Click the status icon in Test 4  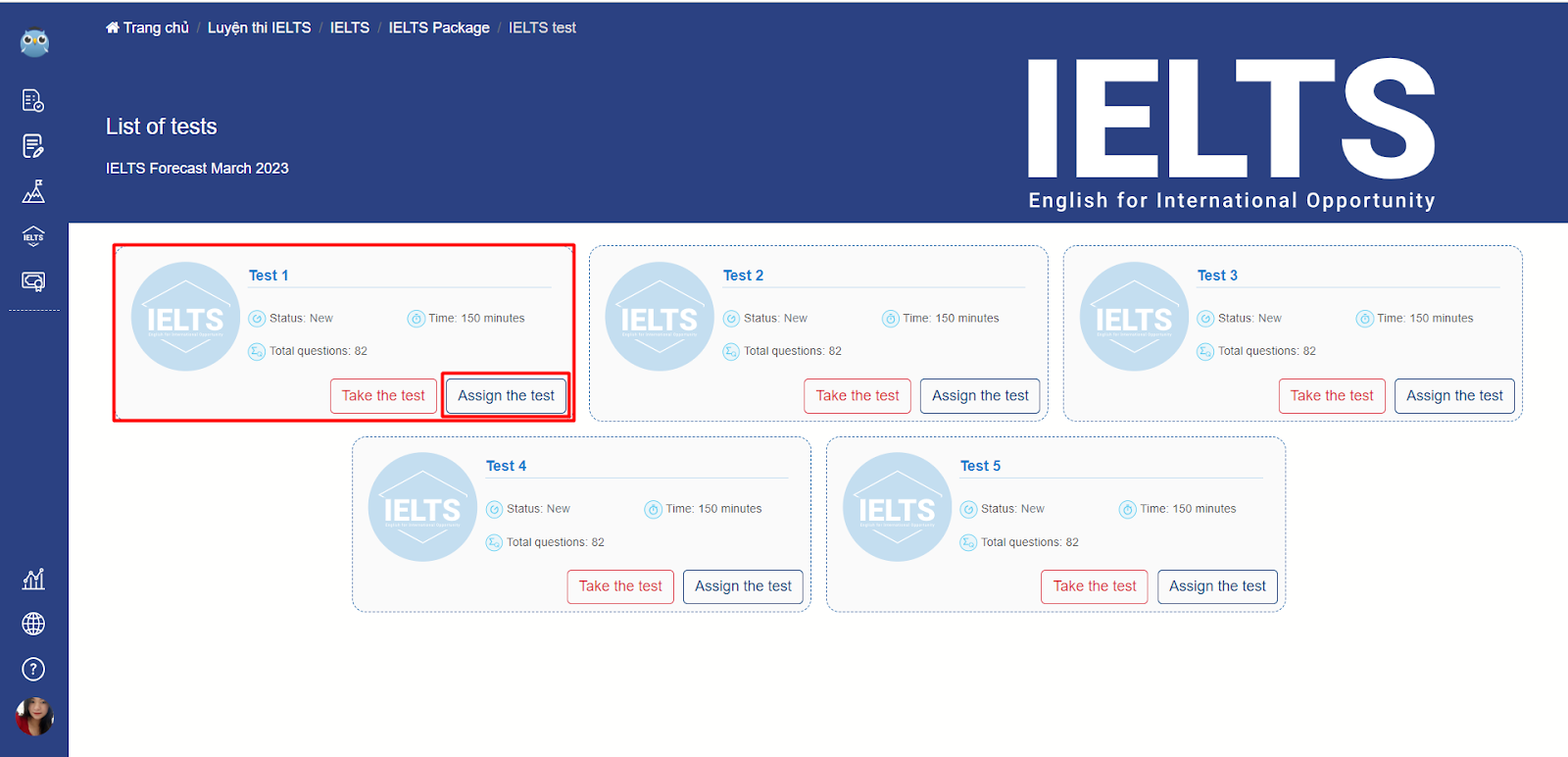pos(494,509)
